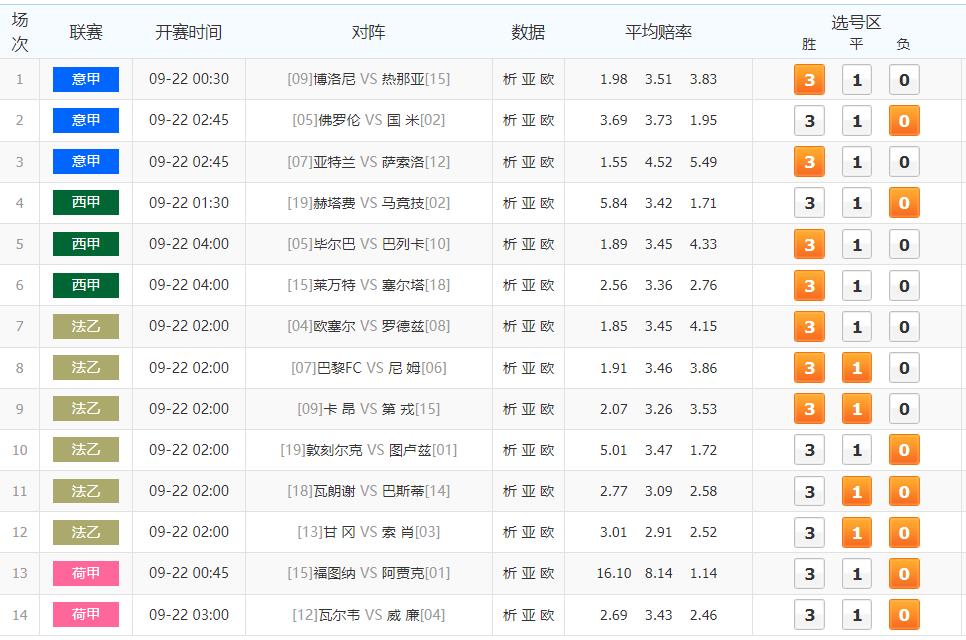Click 西甲 league tag for 莱万特 match
The image size is (966, 640).
(x=86, y=285)
